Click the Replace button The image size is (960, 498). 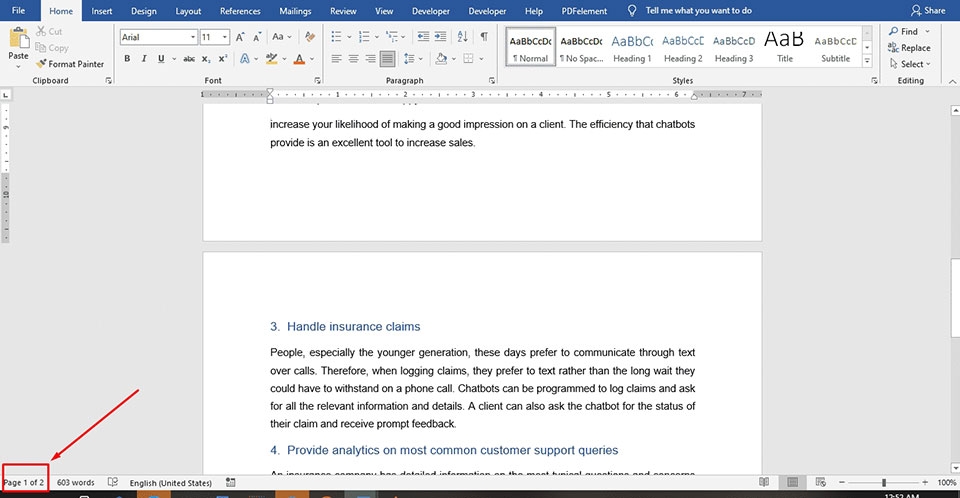(x=909, y=48)
